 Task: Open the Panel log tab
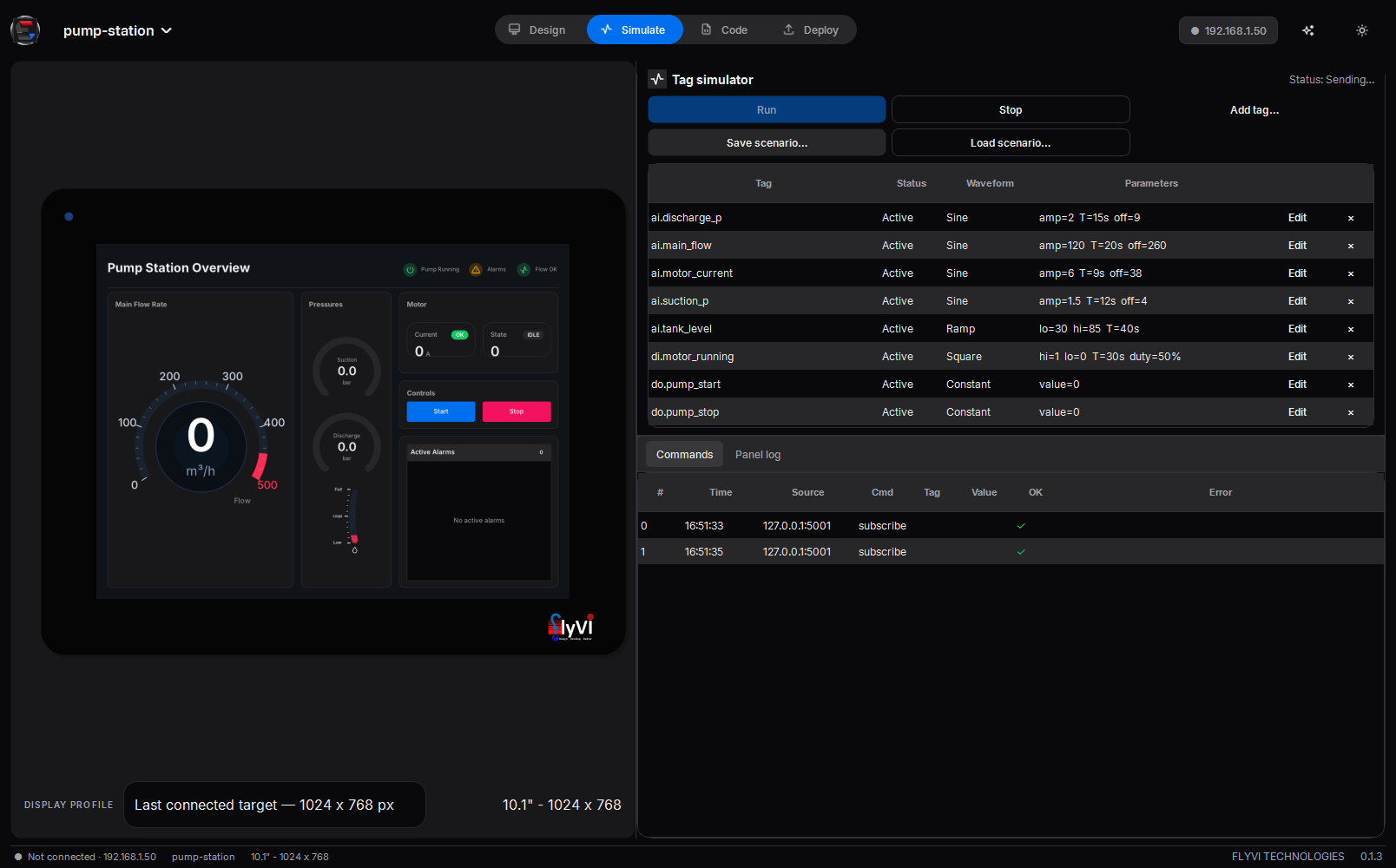tap(758, 455)
